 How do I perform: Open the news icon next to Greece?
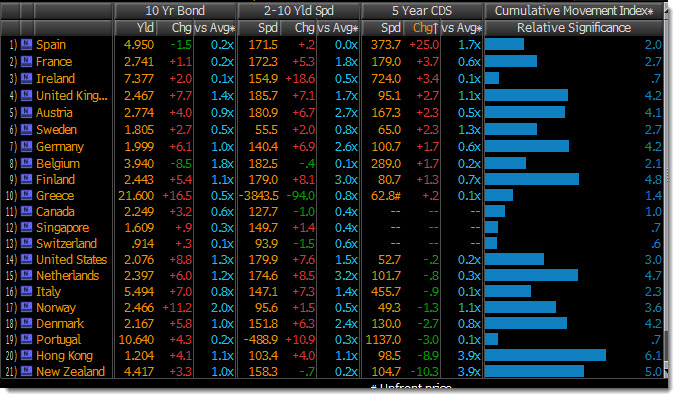[26, 196]
